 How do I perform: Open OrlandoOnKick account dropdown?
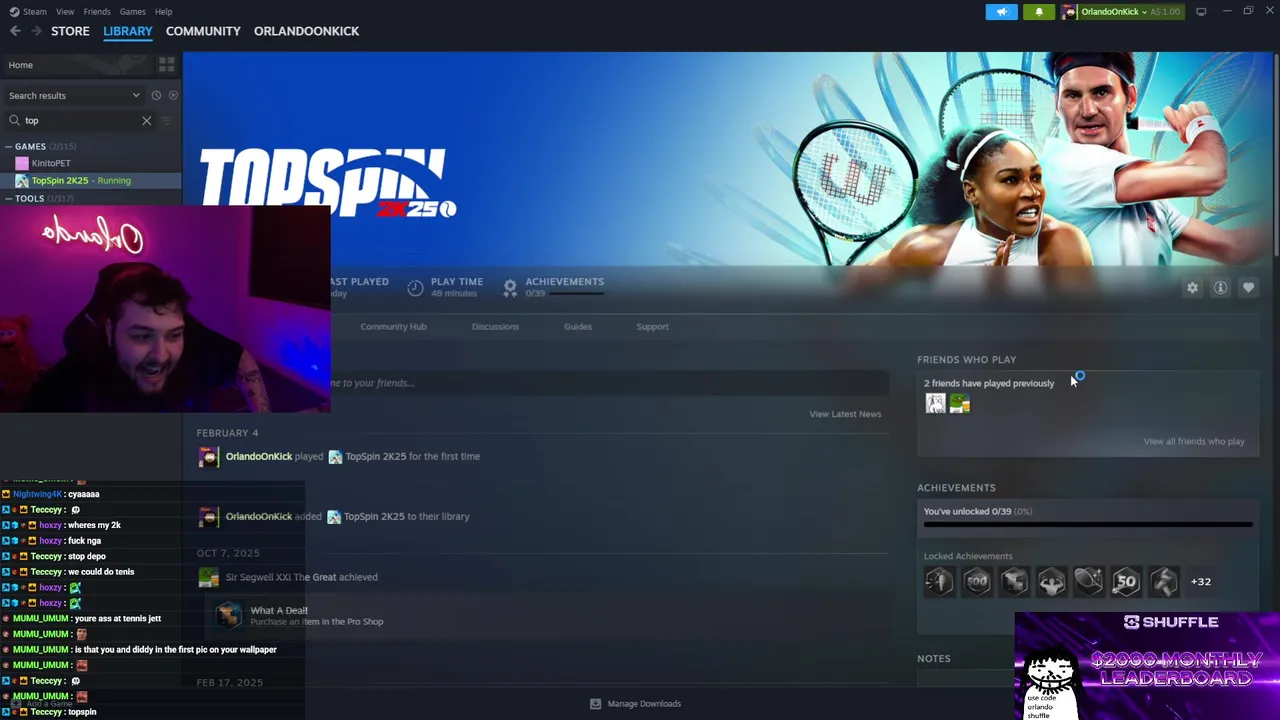(x=1120, y=11)
